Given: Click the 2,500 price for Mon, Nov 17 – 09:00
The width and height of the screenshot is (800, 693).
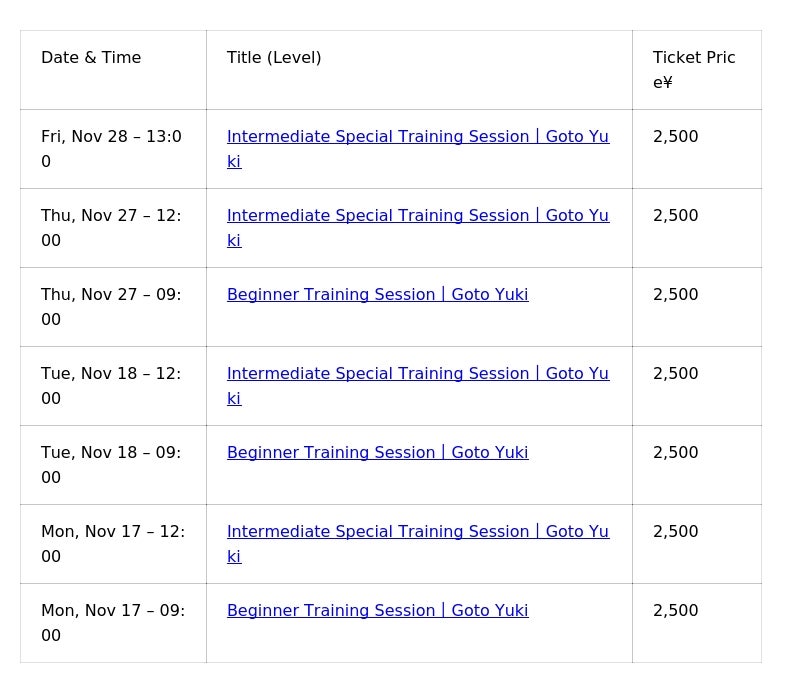Looking at the screenshot, I should (676, 611).
